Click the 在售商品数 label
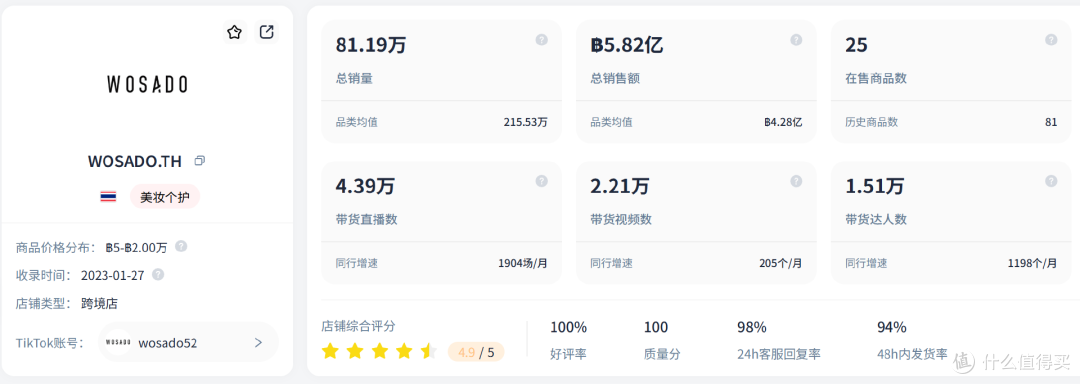Image resolution: width=1080 pixels, height=384 pixels. click(876, 78)
